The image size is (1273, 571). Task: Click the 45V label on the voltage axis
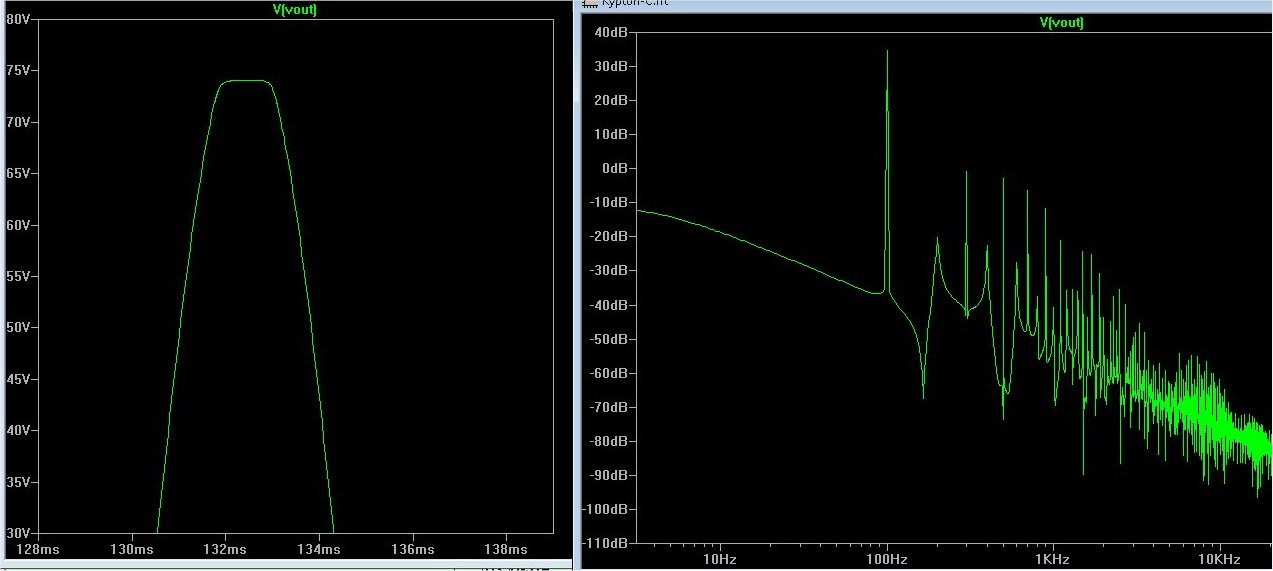click(19, 379)
